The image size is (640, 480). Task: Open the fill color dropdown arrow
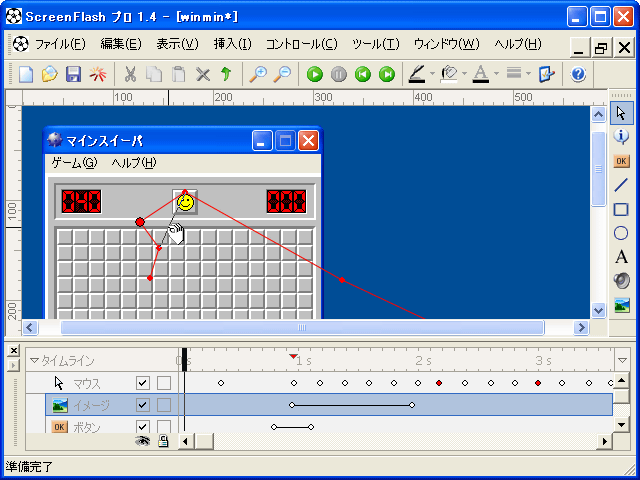coord(464,74)
